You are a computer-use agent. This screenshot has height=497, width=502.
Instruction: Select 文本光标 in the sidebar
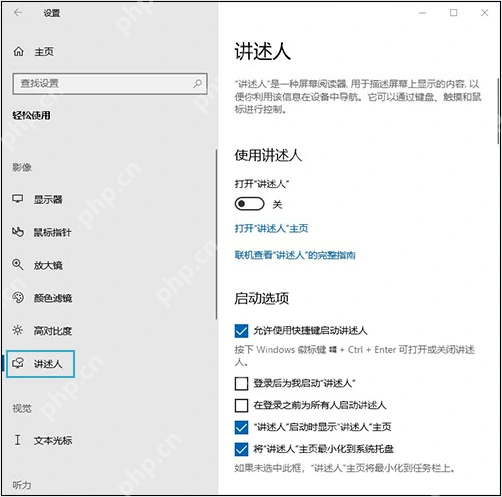(x=53, y=440)
